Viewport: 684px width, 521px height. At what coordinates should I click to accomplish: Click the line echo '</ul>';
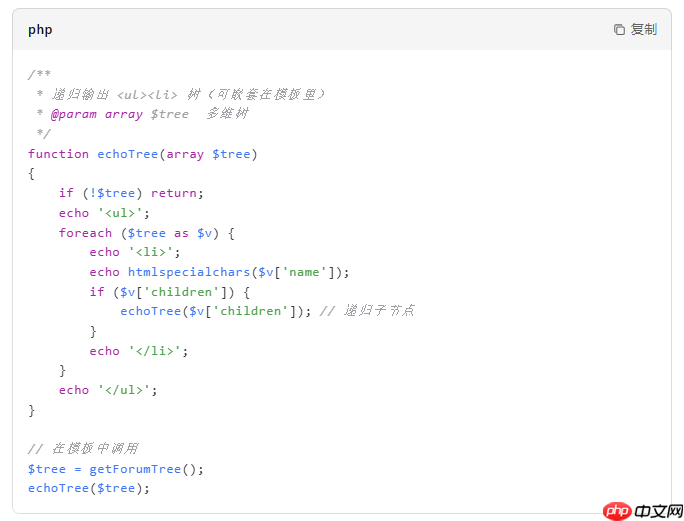tap(108, 390)
